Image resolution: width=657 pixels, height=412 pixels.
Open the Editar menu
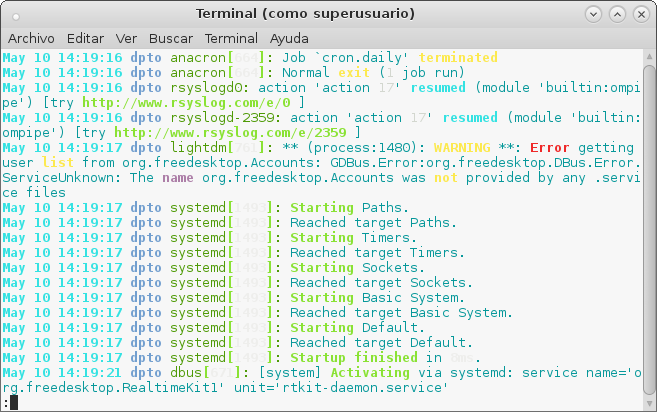[x=85, y=39]
